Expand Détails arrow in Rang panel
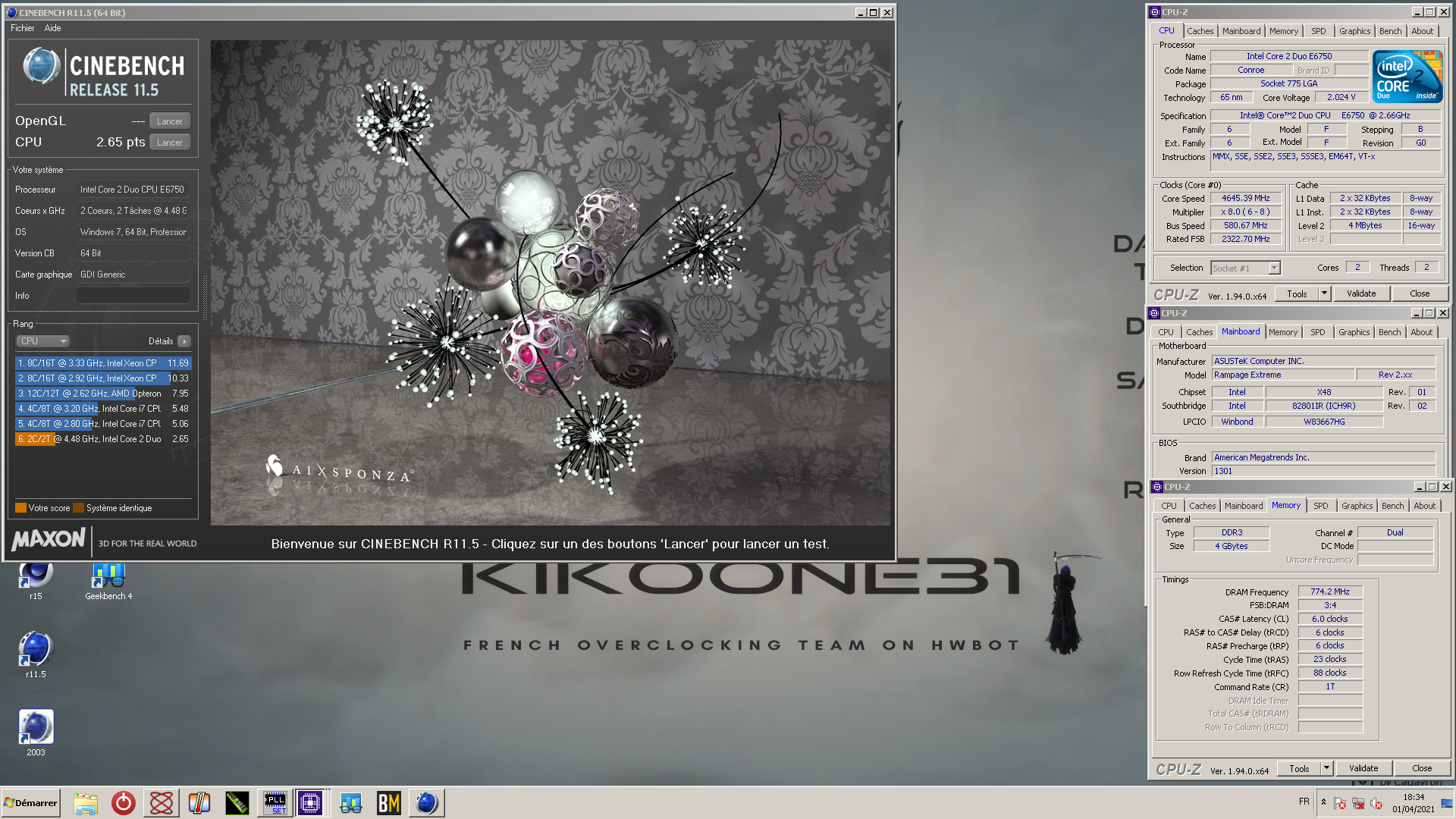This screenshot has width=1456, height=819. click(x=184, y=341)
